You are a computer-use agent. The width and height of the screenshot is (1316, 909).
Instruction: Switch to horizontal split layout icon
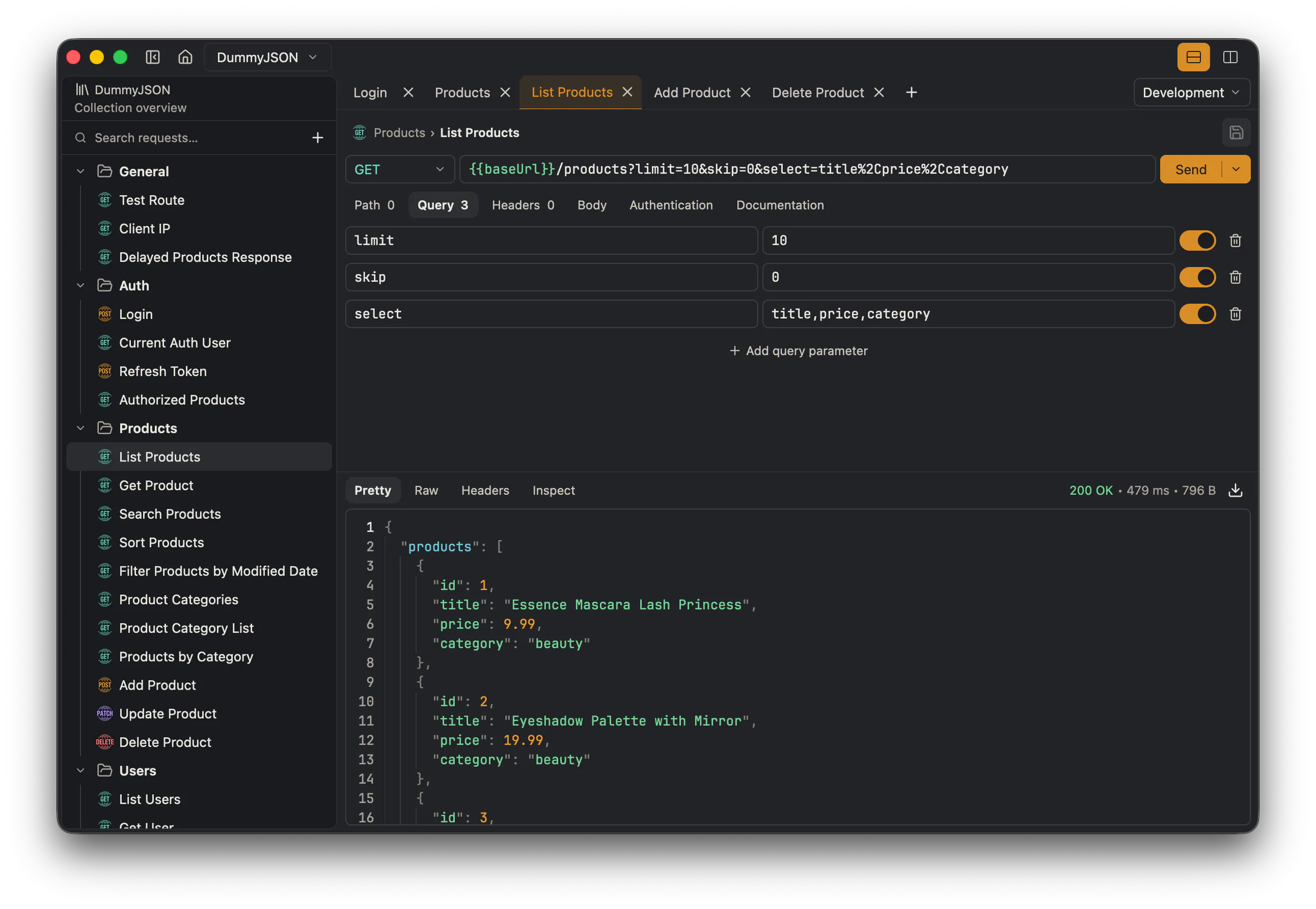coord(1193,58)
